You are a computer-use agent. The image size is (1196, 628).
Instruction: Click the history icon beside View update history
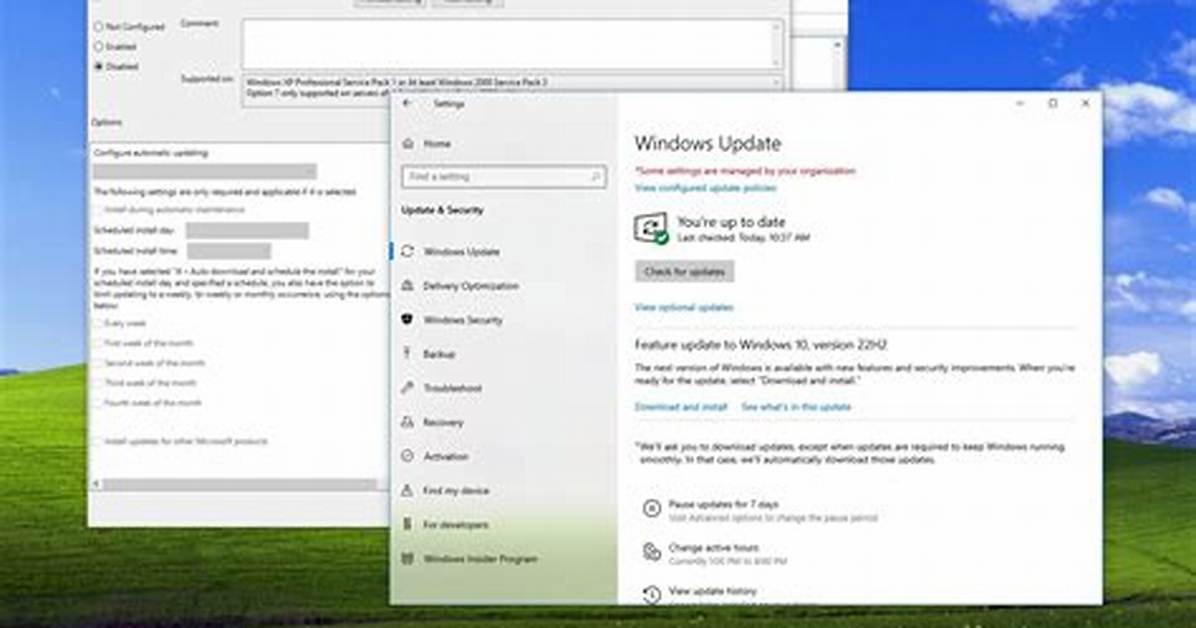click(651, 594)
